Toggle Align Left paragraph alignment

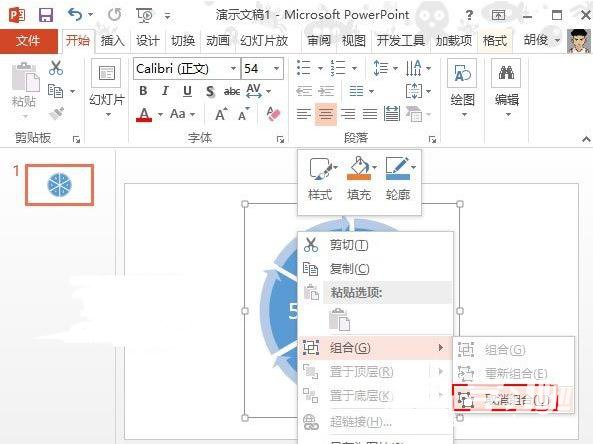coord(304,114)
